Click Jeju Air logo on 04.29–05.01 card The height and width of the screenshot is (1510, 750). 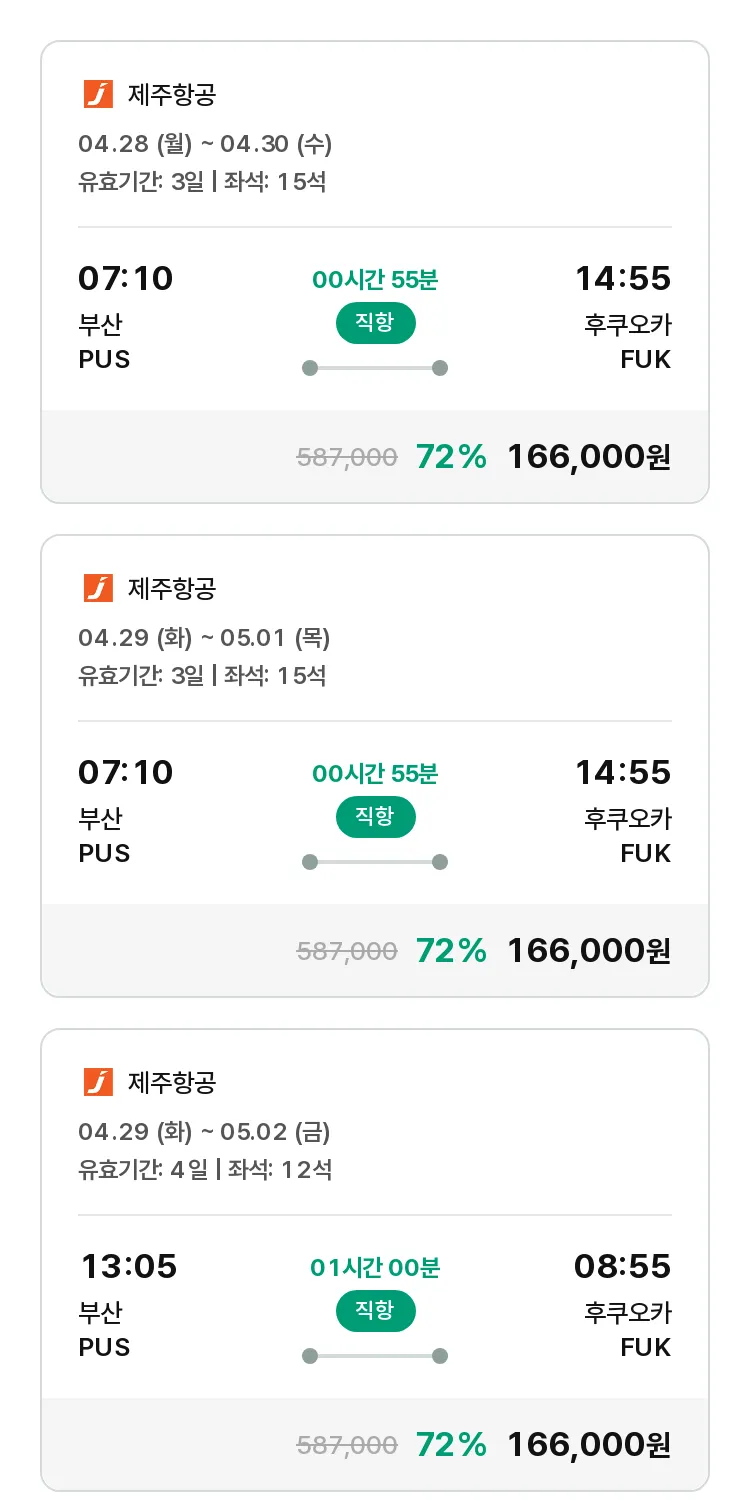point(98,588)
